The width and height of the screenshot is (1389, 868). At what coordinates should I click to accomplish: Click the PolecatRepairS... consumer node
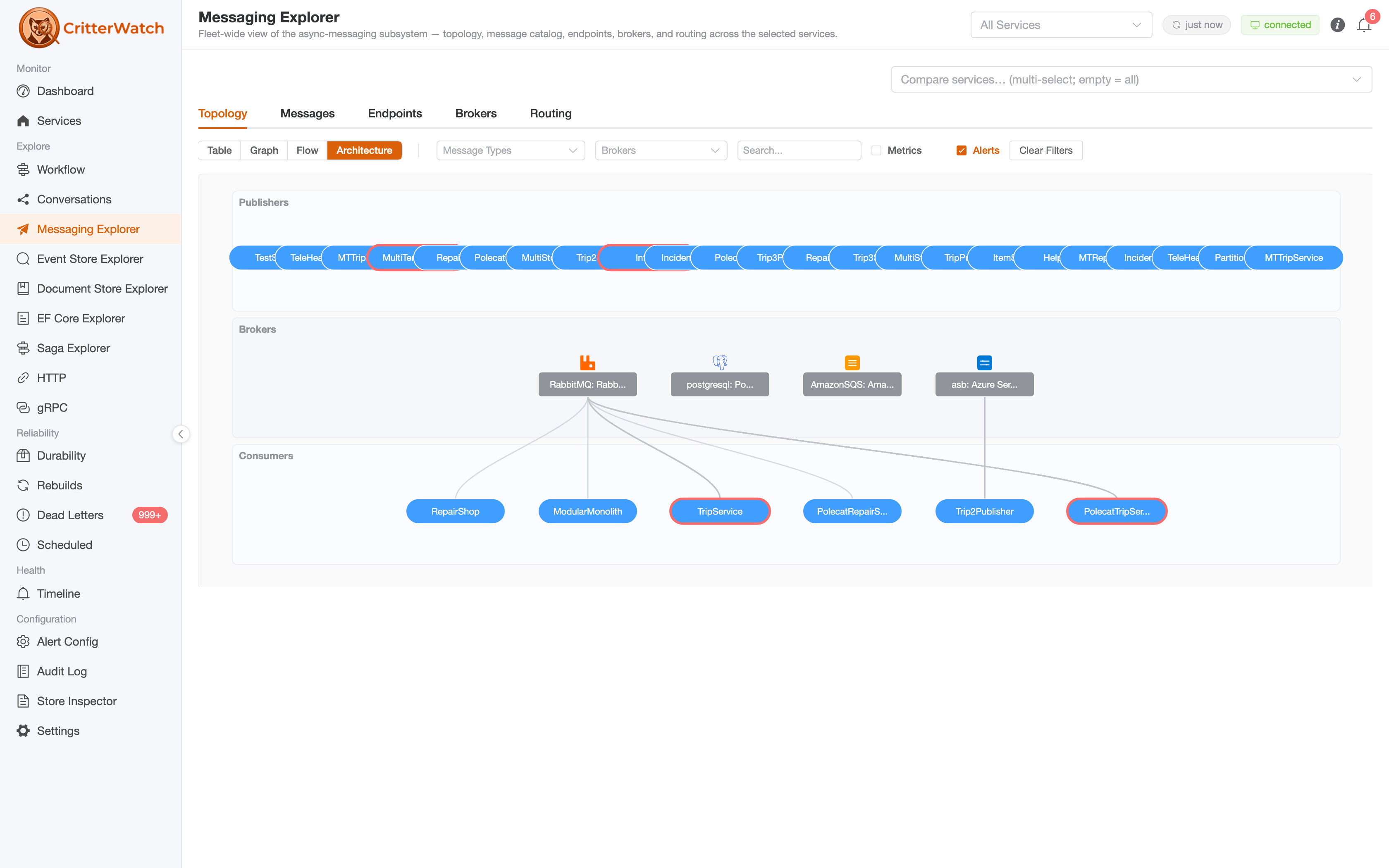click(852, 512)
